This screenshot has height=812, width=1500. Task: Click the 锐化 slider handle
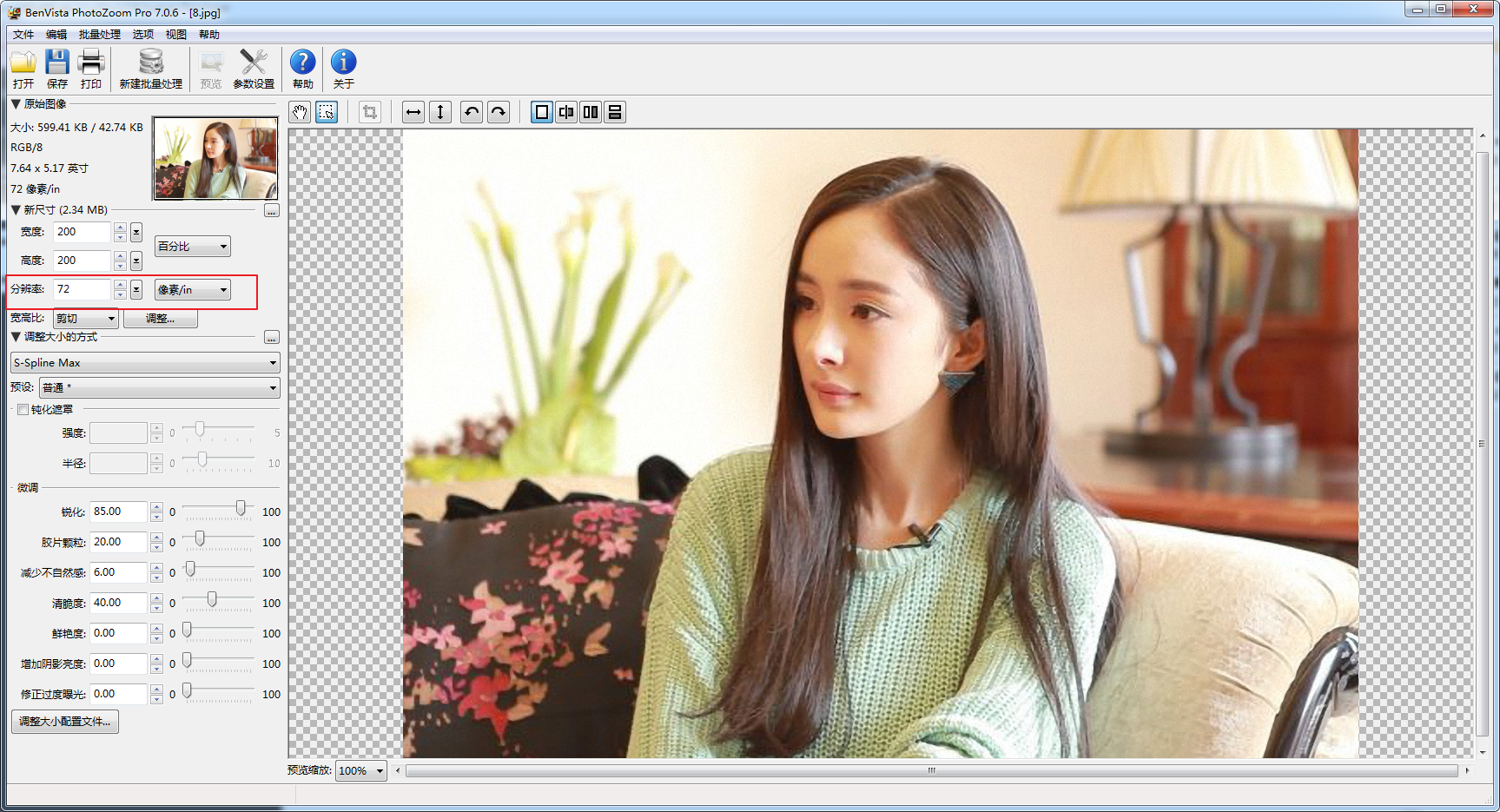click(241, 508)
